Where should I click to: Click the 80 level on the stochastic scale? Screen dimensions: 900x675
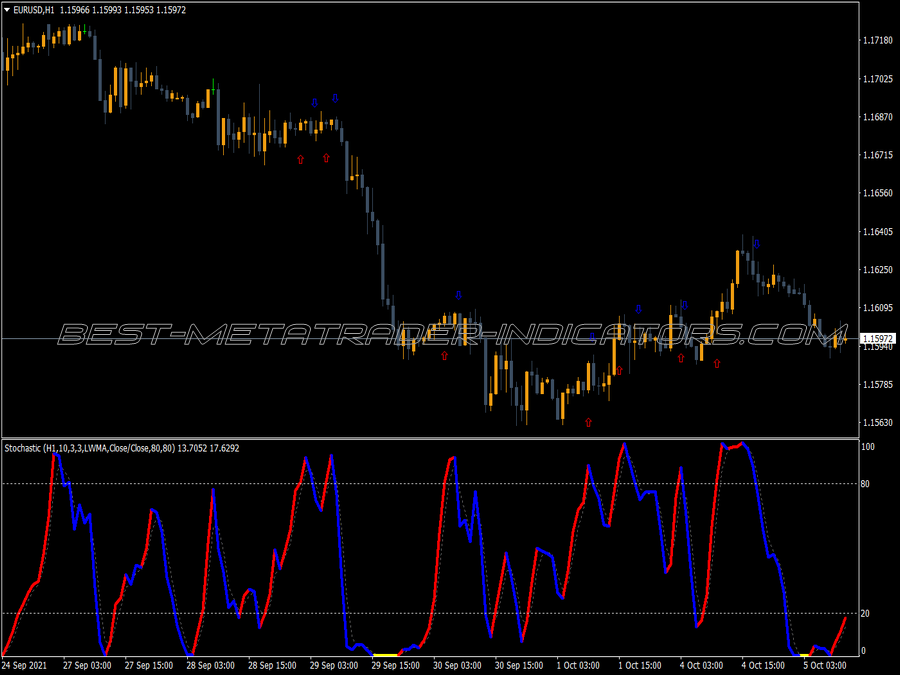[866, 484]
